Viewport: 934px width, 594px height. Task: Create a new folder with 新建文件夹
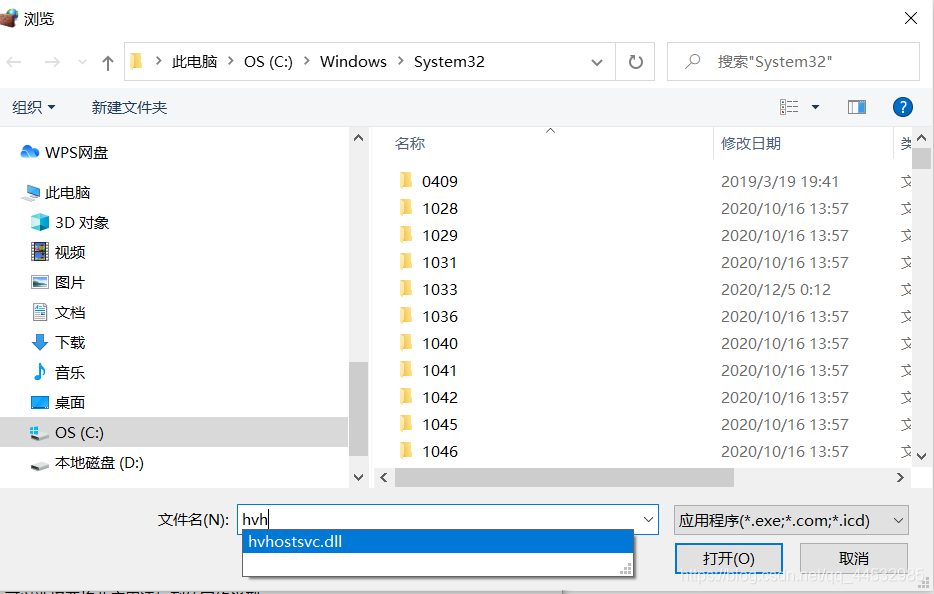(x=129, y=107)
